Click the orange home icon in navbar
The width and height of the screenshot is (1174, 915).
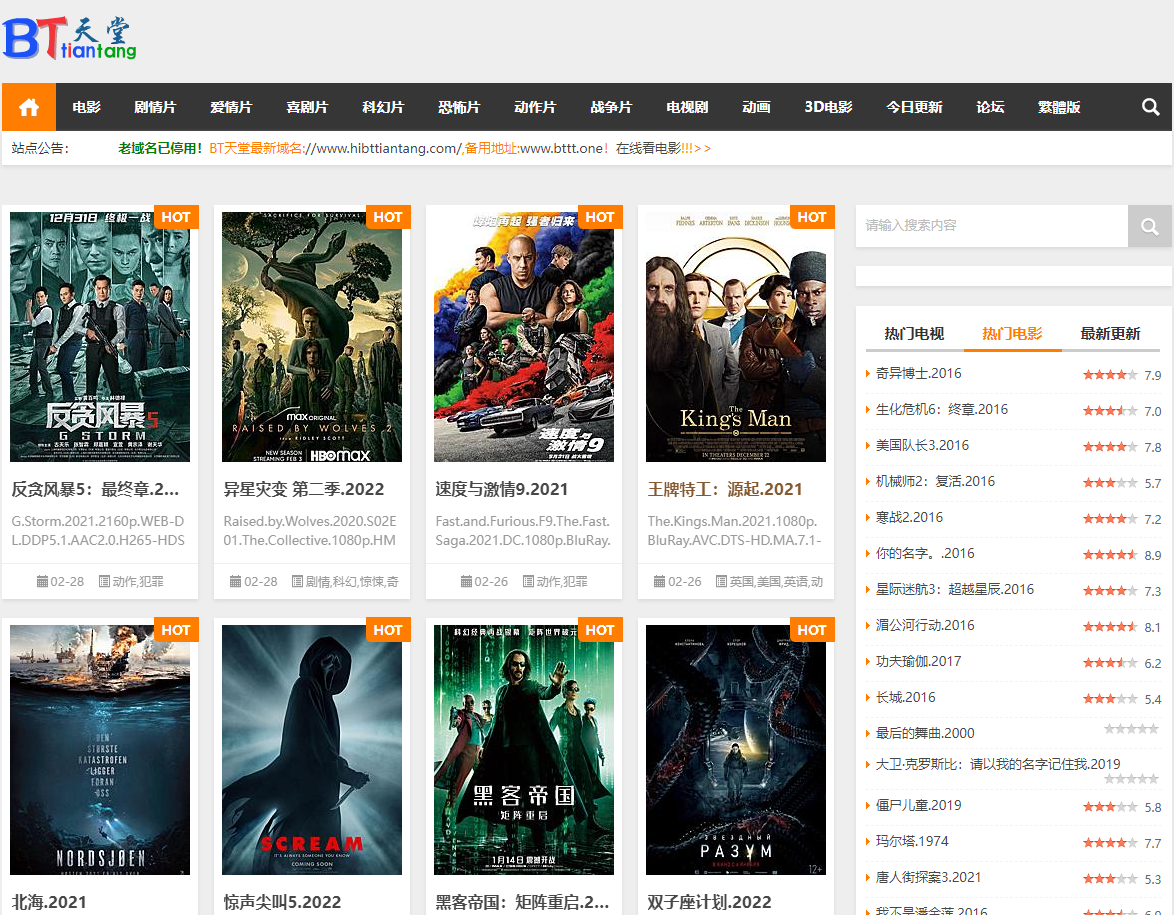[28, 107]
